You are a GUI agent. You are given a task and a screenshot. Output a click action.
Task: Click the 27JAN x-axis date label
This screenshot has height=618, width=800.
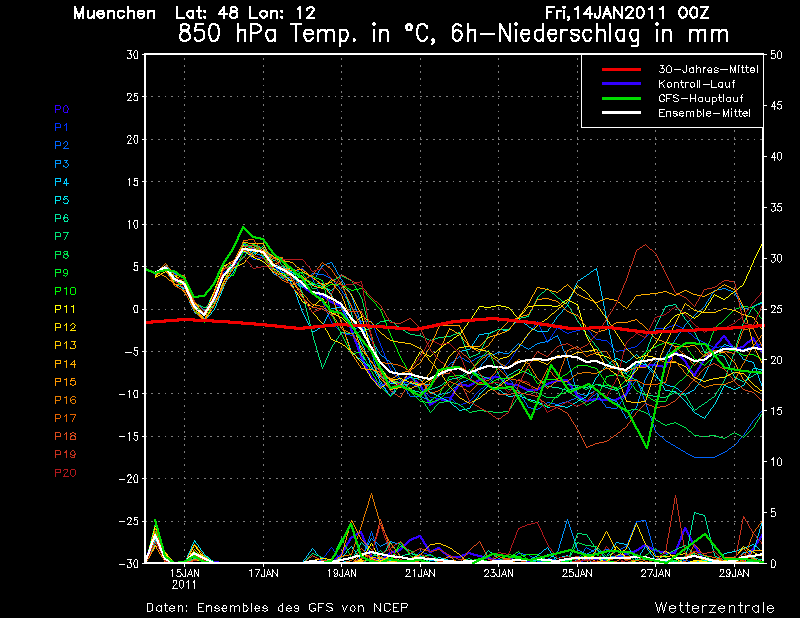click(x=656, y=574)
